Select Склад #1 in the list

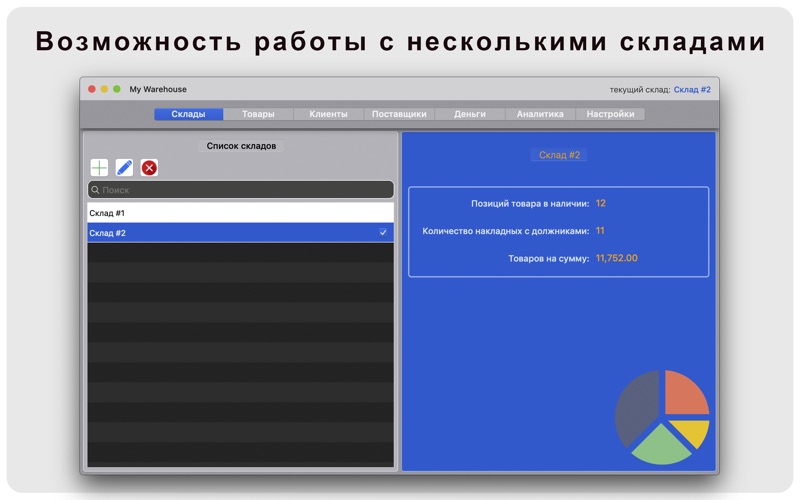(x=241, y=213)
